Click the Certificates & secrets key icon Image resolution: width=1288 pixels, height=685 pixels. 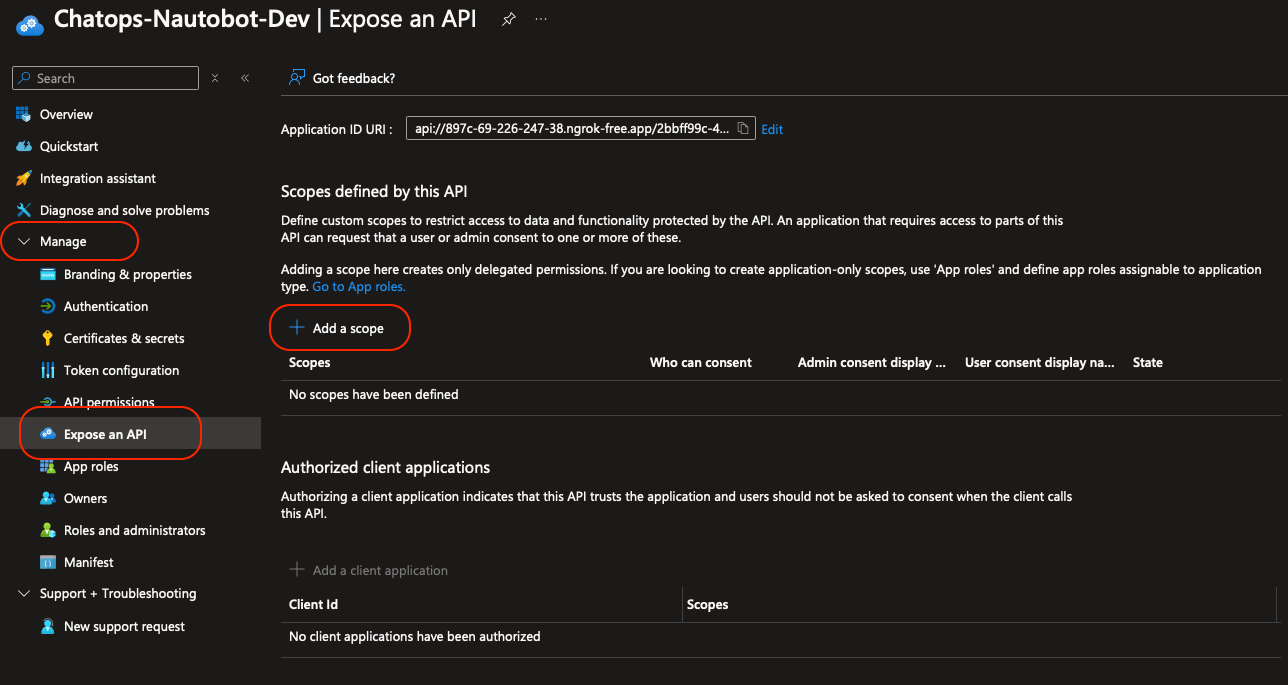point(47,338)
